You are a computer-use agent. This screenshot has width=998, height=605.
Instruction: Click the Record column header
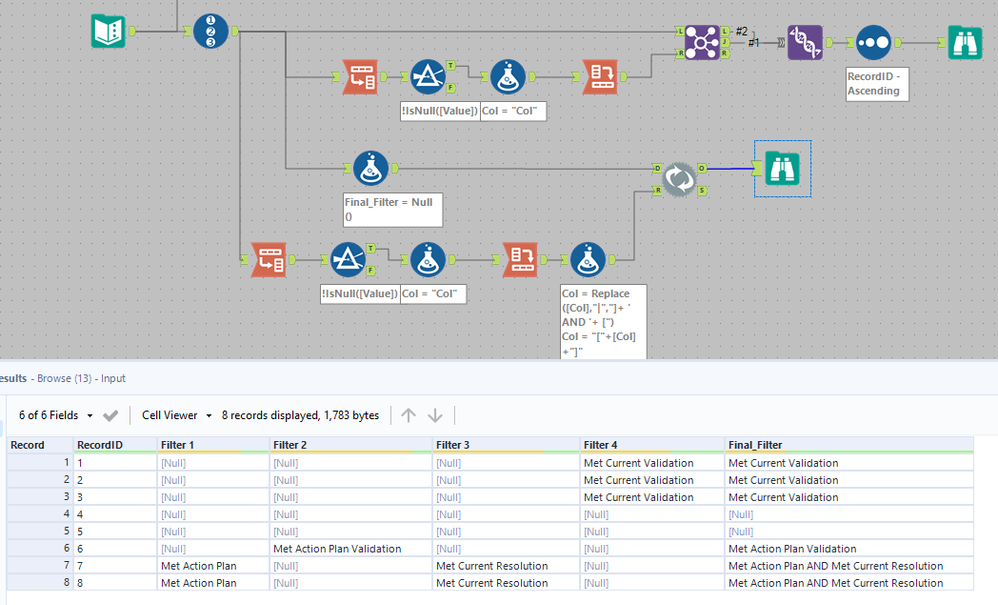tap(39, 445)
